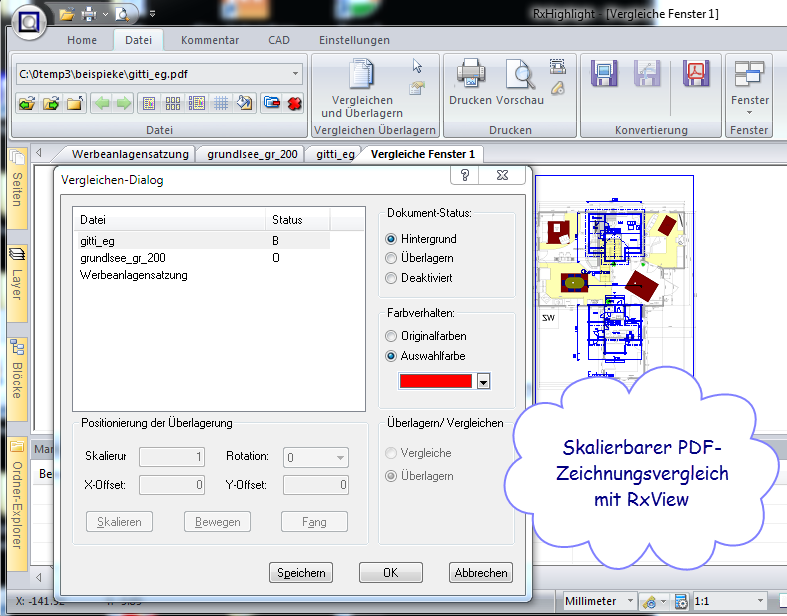Viewport: 787px width, 616px height.
Task: Click the print area selection printer icon
Action: tap(557, 66)
